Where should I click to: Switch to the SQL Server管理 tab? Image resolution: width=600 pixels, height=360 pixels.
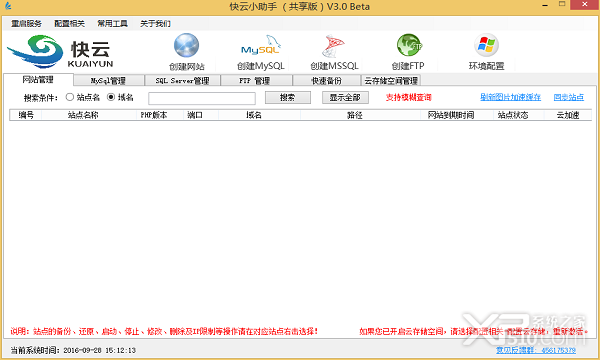183,81
